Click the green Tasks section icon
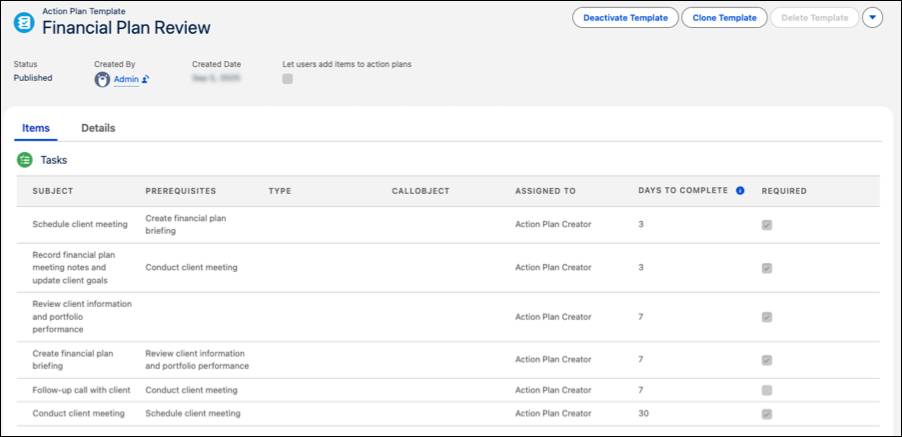This screenshot has height=437, width=902. click(x=25, y=159)
